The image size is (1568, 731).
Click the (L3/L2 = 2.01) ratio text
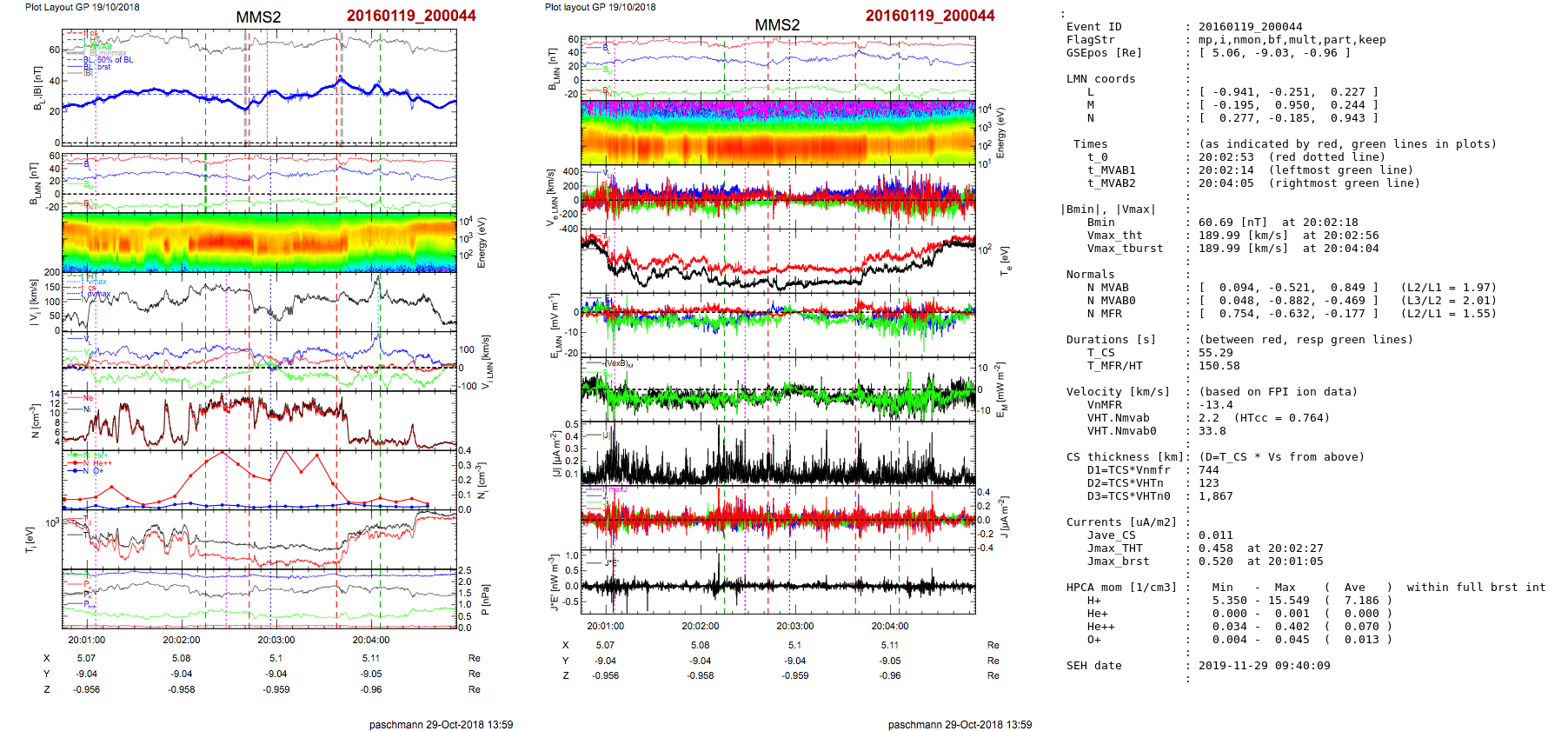(x=1448, y=301)
